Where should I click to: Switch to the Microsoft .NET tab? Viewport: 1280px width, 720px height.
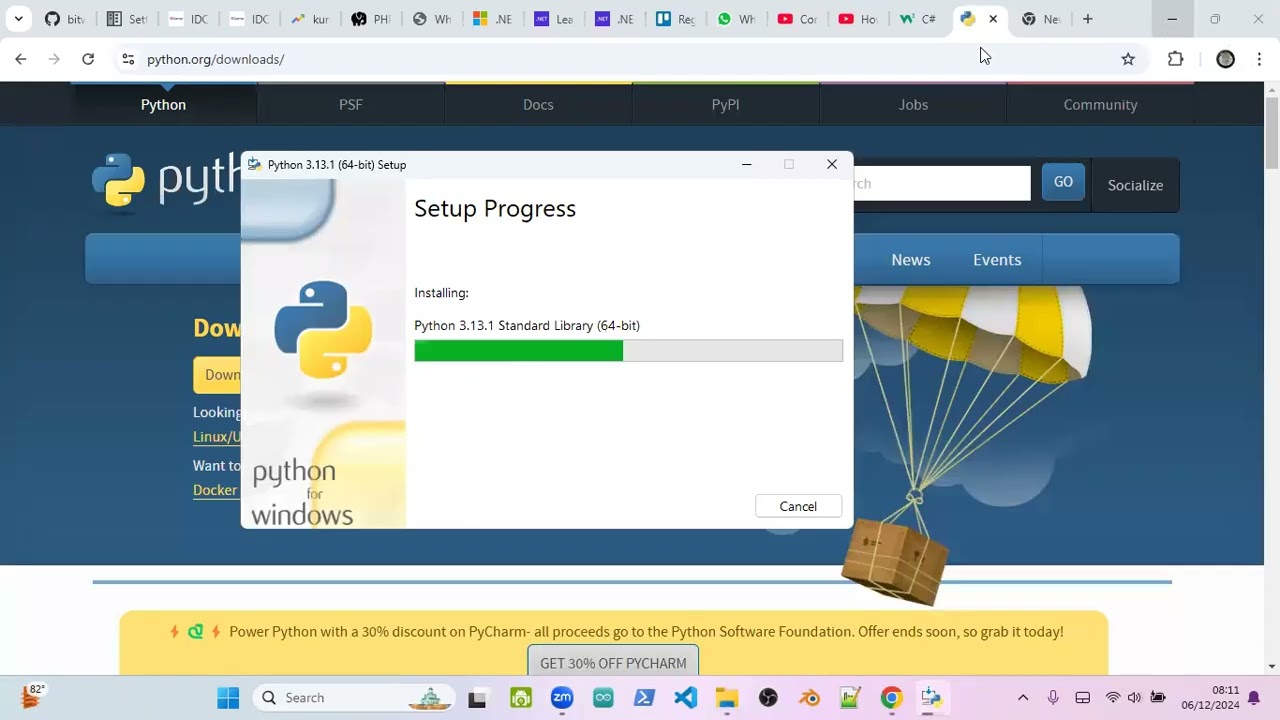point(492,19)
